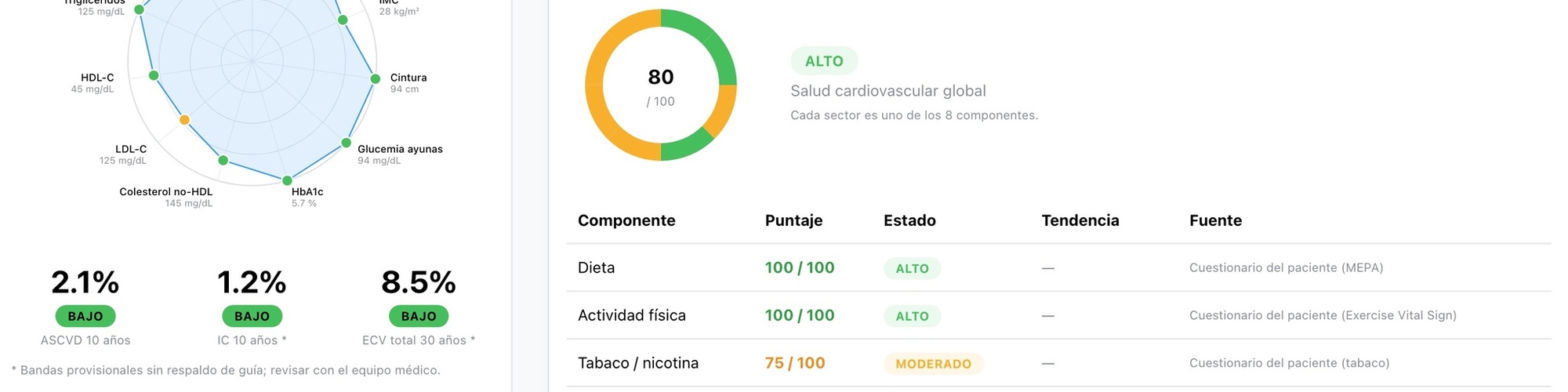This screenshot has width=1568, height=392.
Task: Click MODERADO badge in Tabaco / nicotina row
Action: pos(933,364)
